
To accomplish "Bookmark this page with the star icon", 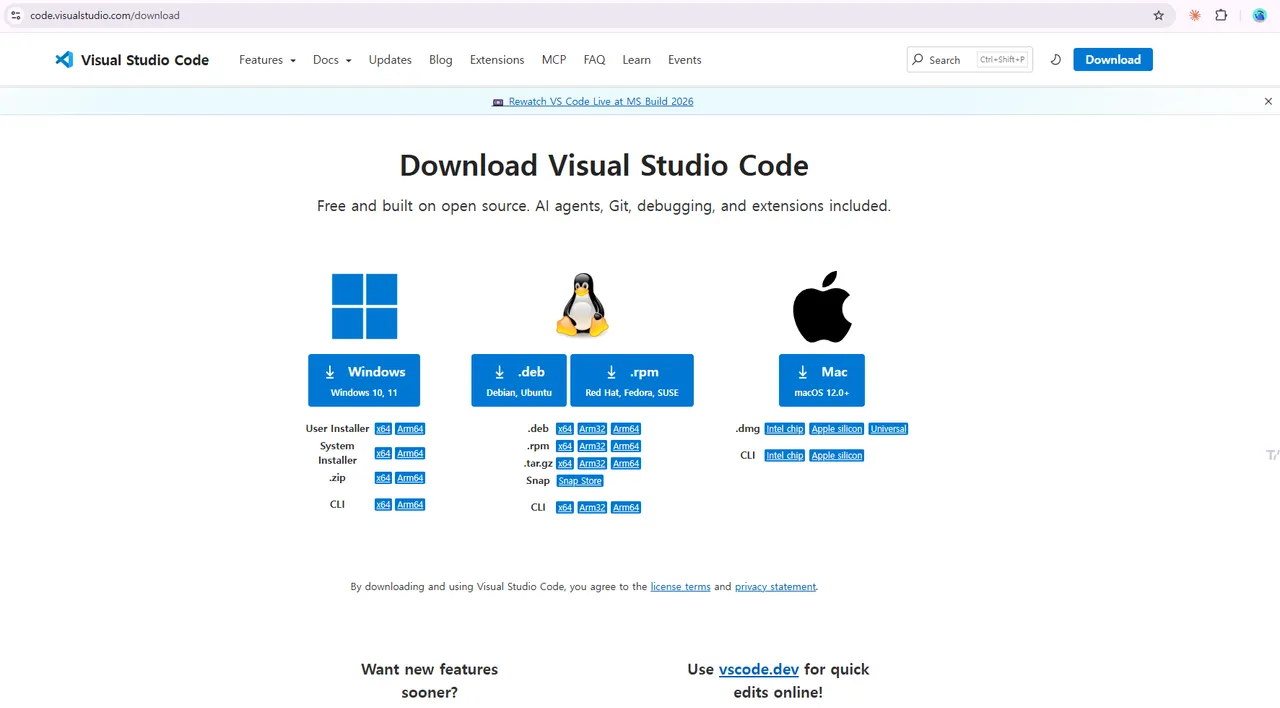I will (1159, 15).
